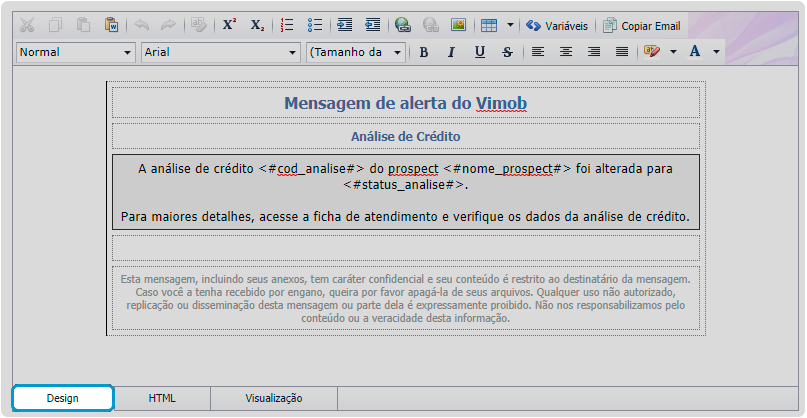Toggle bold formatting
This screenshot has width=807, height=418.
[424, 53]
